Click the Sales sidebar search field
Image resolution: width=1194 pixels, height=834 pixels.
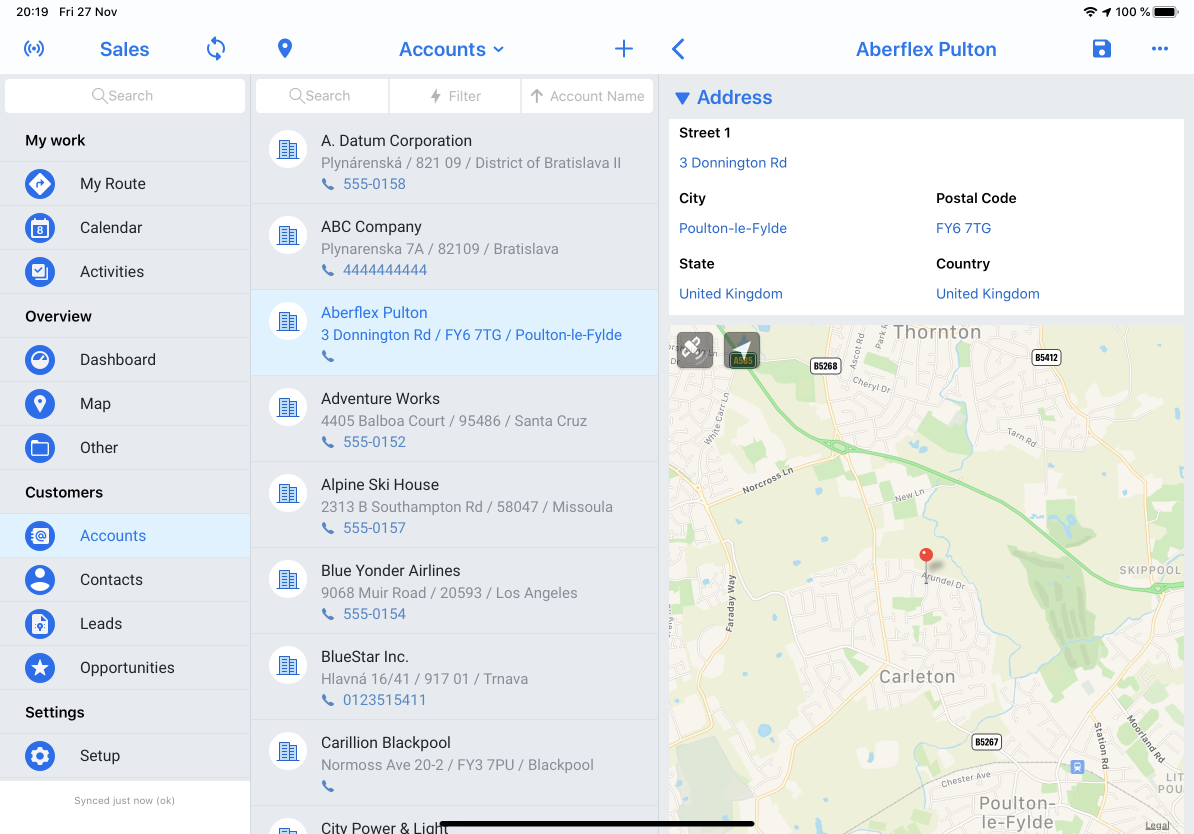click(x=125, y=96)
